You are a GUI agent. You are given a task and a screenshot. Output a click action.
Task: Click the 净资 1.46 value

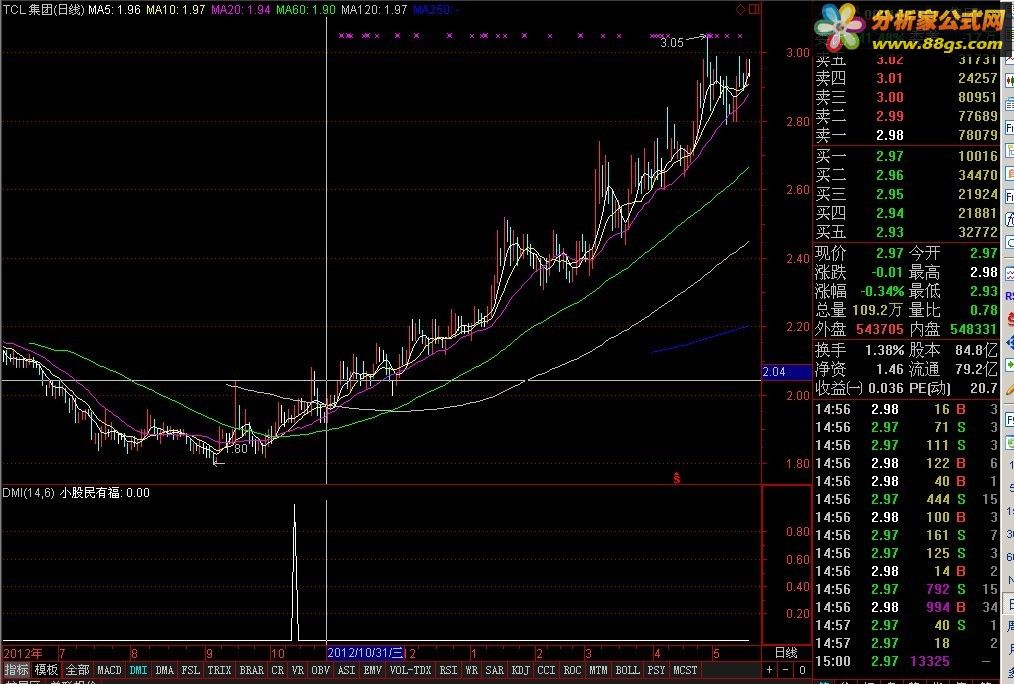pyautogui.click(x=890, y=369)
